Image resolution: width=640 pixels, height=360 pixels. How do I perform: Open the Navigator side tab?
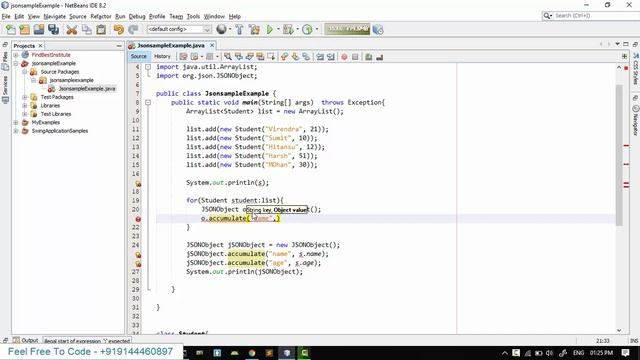pyautogui.click(x=636, y=120)
